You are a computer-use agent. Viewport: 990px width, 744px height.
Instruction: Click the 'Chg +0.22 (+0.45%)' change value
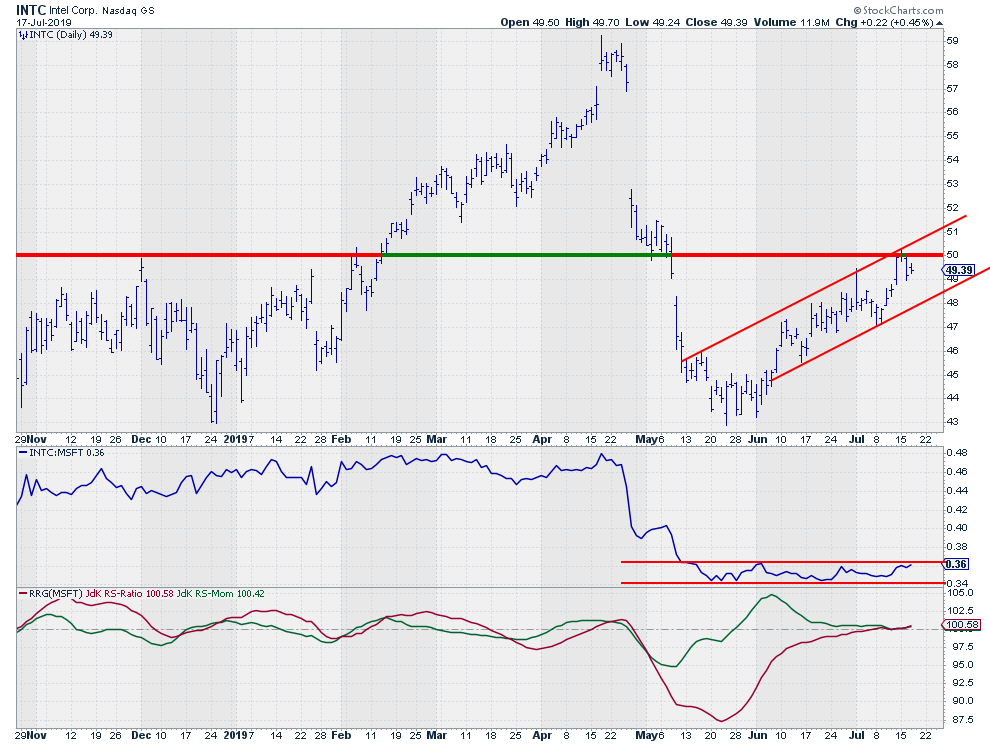click(x=884, y=22)
